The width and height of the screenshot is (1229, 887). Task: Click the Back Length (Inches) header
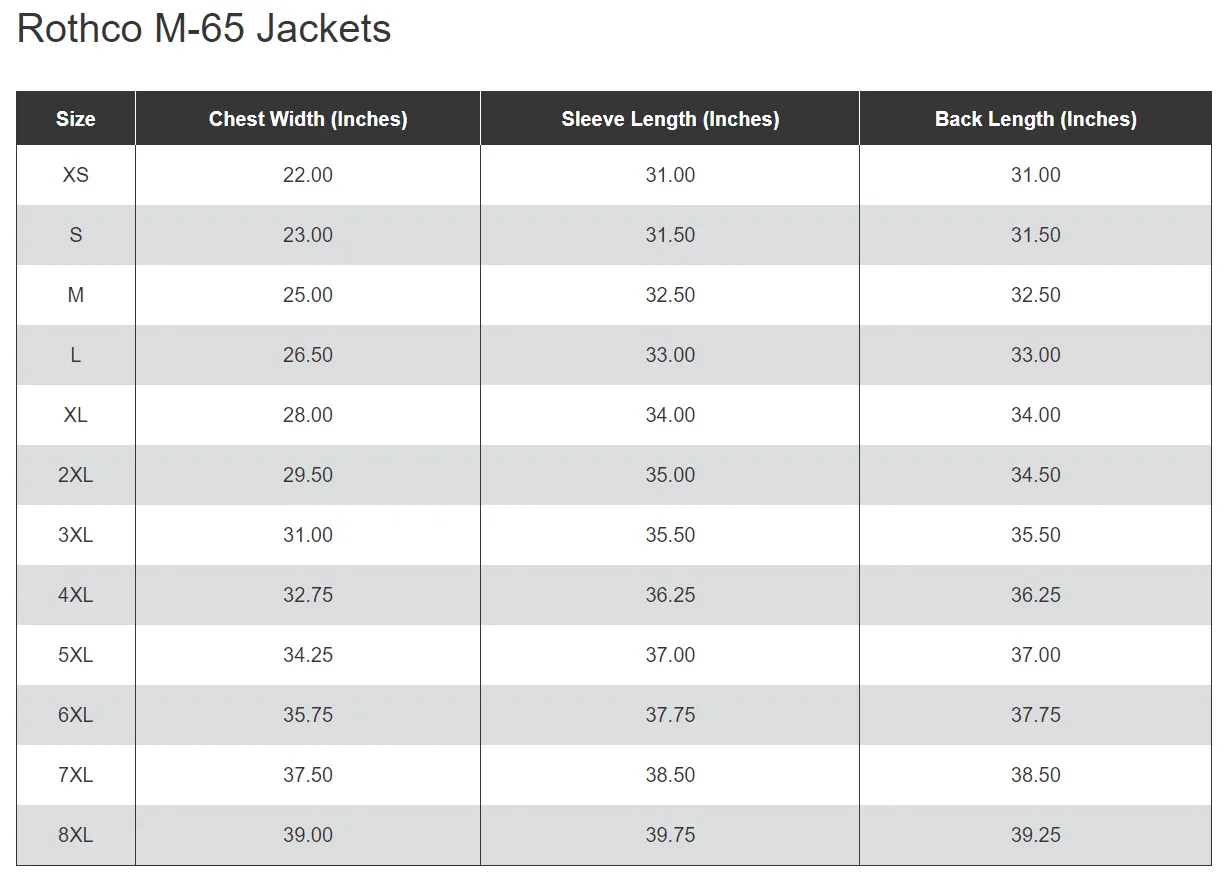(x=1036, y=119)
